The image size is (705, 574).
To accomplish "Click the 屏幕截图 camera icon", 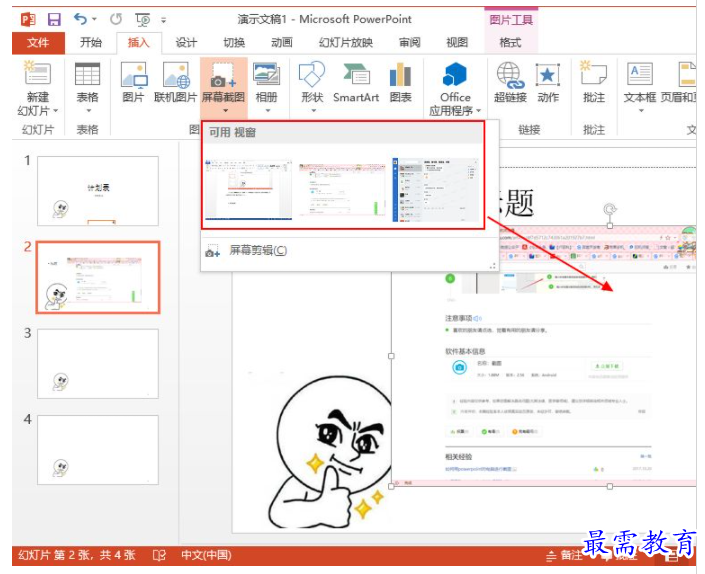I will tap(223, 75).
